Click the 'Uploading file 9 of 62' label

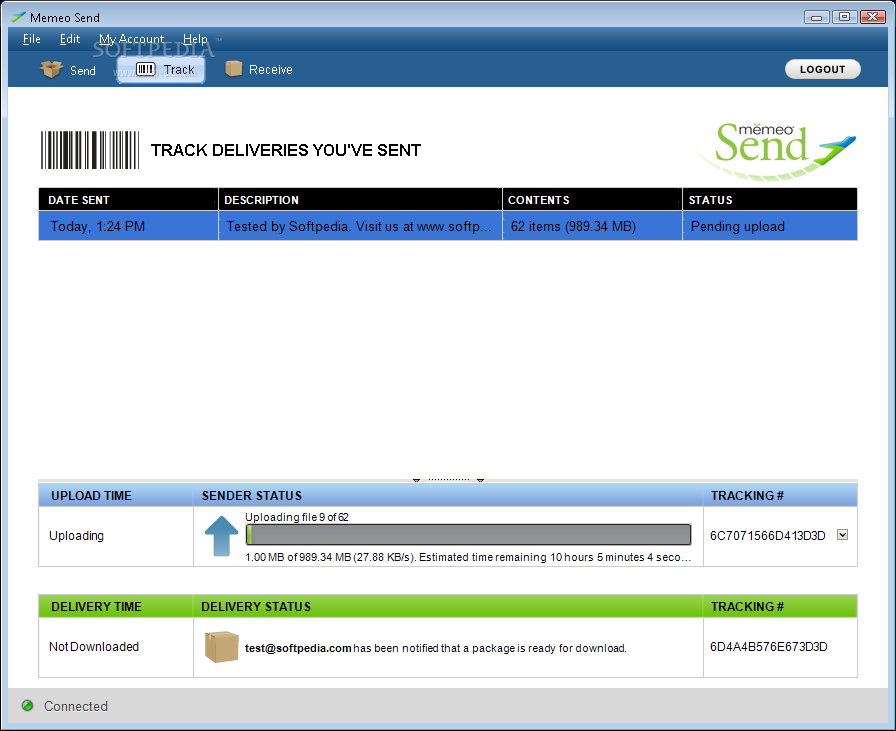(x=297, y=517)
